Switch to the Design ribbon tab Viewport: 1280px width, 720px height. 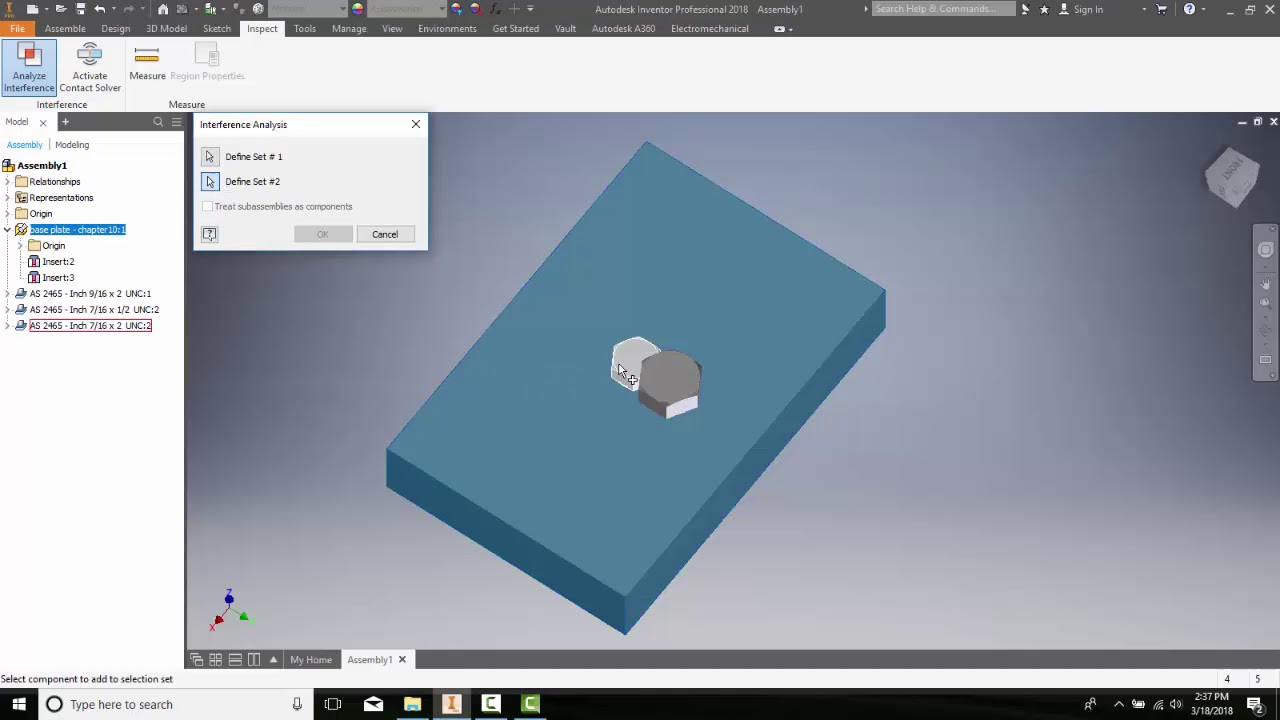[115, 29]
